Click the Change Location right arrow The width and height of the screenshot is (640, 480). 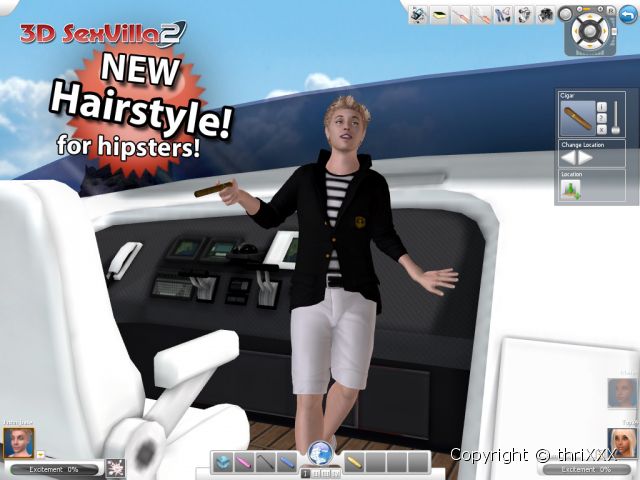coord(585,158)
